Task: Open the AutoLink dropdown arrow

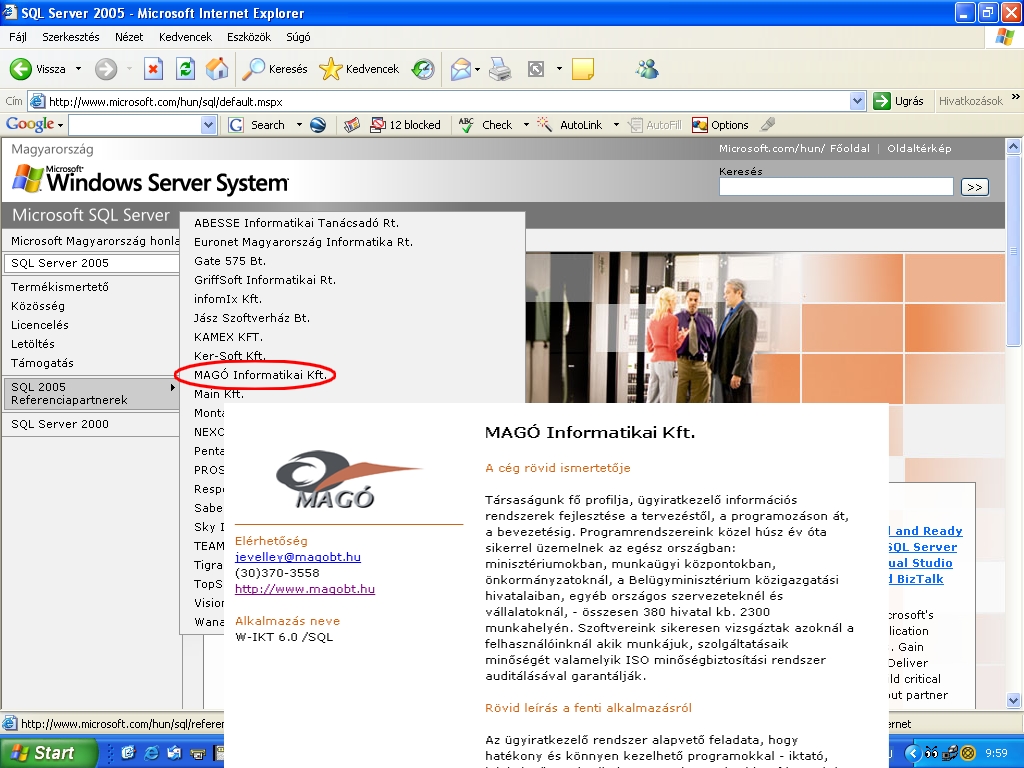Action: pos(616,125)
